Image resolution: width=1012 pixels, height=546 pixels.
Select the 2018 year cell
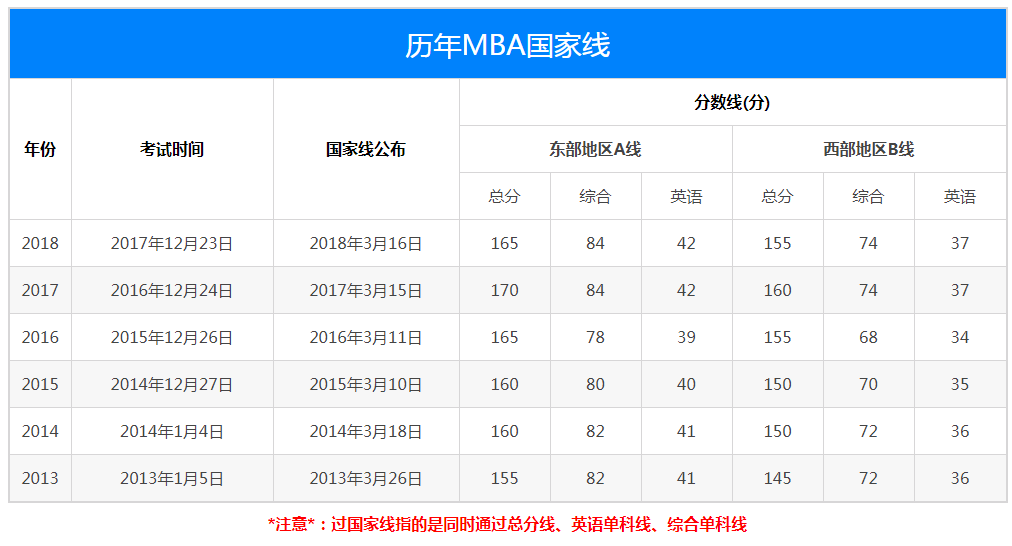40,243
